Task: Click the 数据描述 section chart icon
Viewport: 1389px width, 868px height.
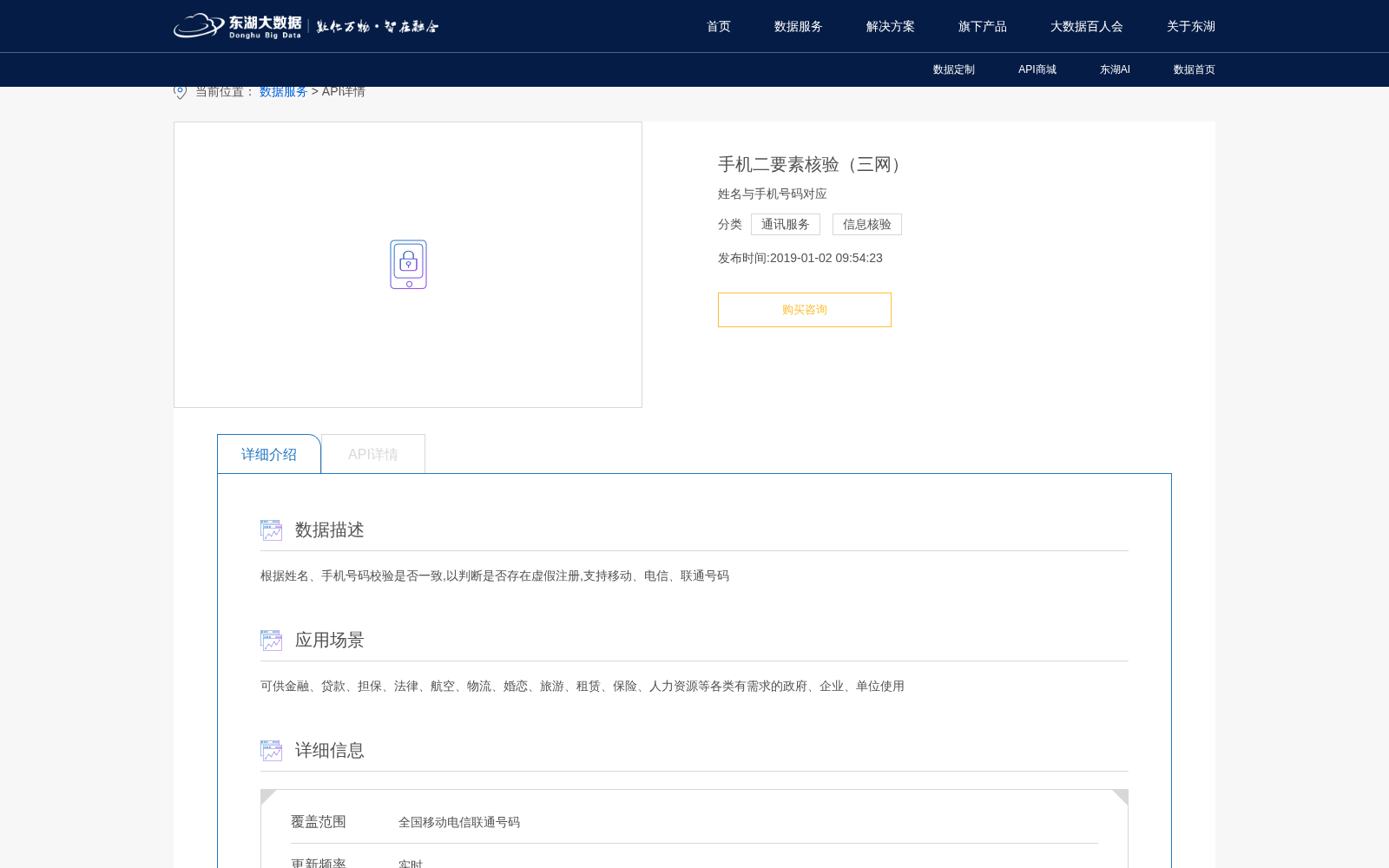Action: tap(272, 530)
